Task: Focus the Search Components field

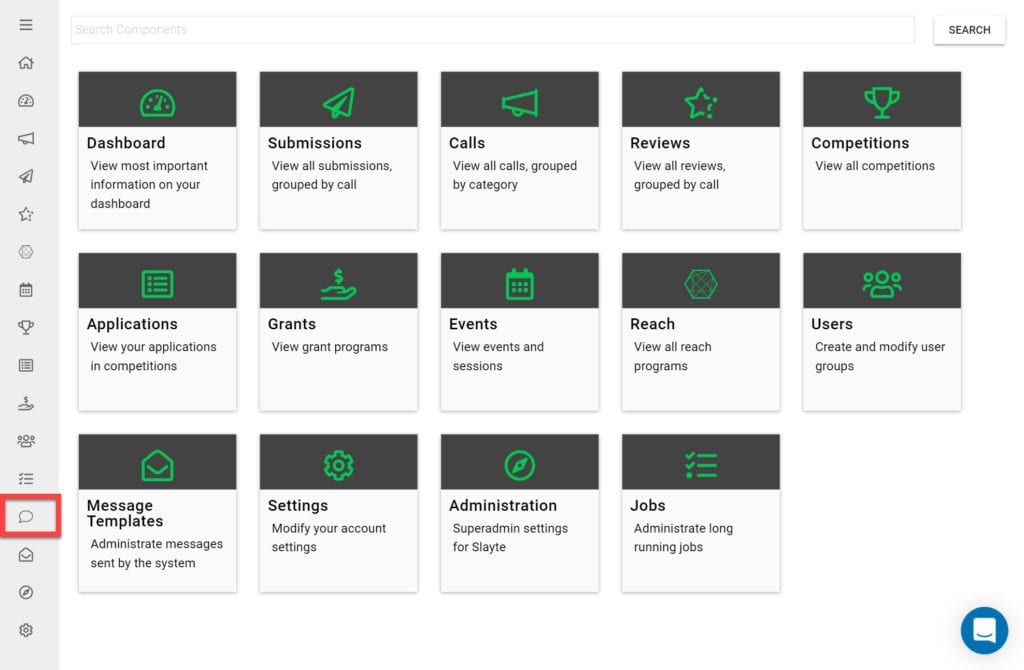Action: tap(492, 30)
